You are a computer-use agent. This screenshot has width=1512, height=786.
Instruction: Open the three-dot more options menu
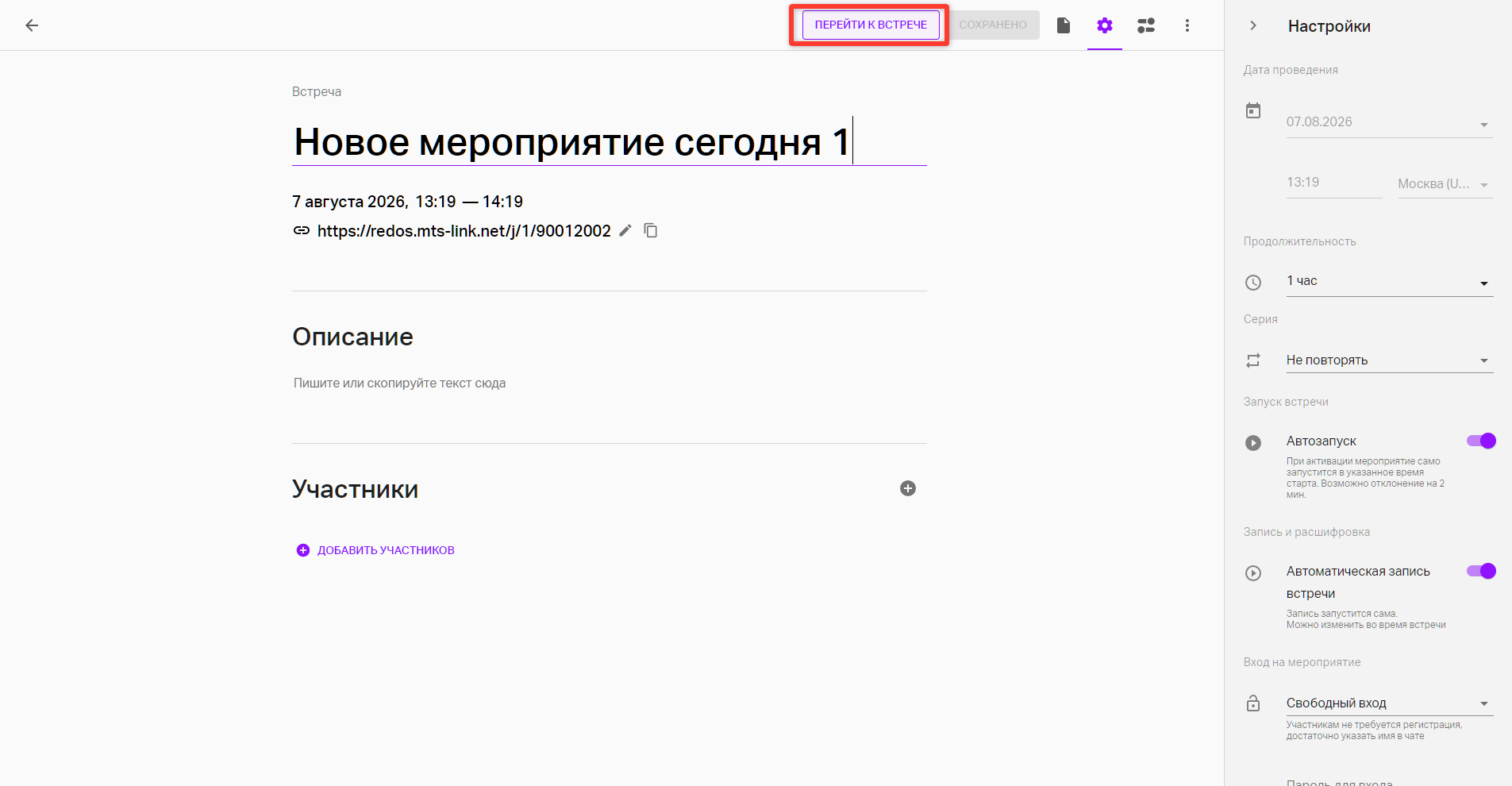[x=1187, y=25]
